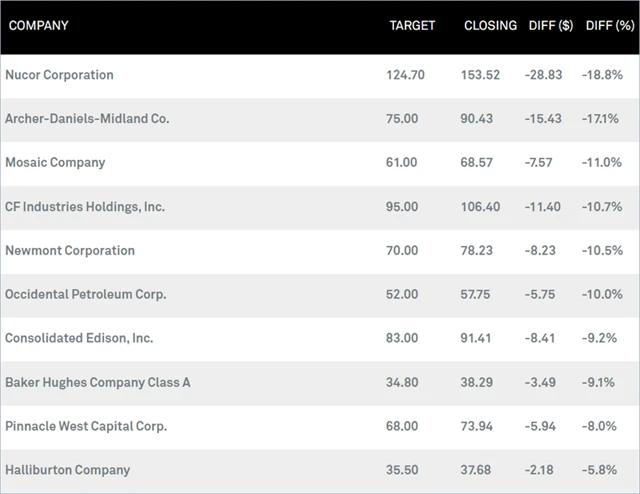Select the DIFF ($) column header
This screenshot has height=494, width=640.
pos(549,25)
